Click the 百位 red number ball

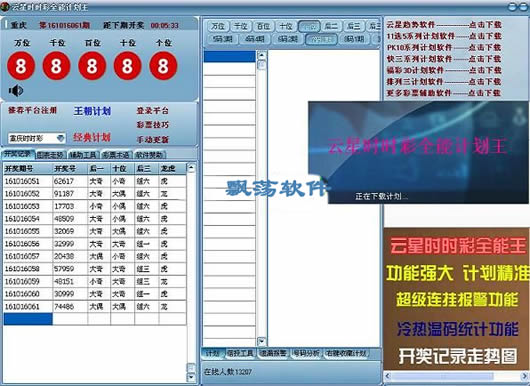[x=92, y=66]
